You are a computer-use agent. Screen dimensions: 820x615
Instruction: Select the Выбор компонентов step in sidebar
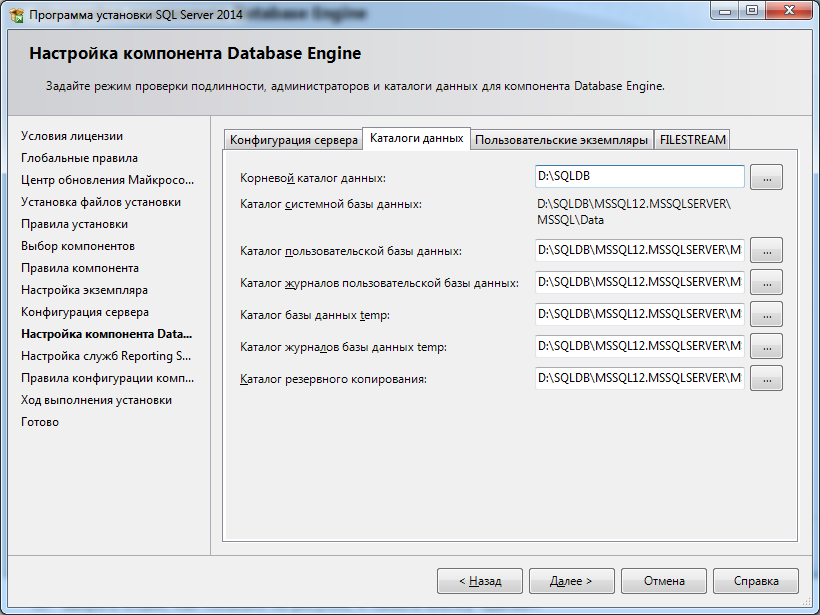(x=78, y=246)
